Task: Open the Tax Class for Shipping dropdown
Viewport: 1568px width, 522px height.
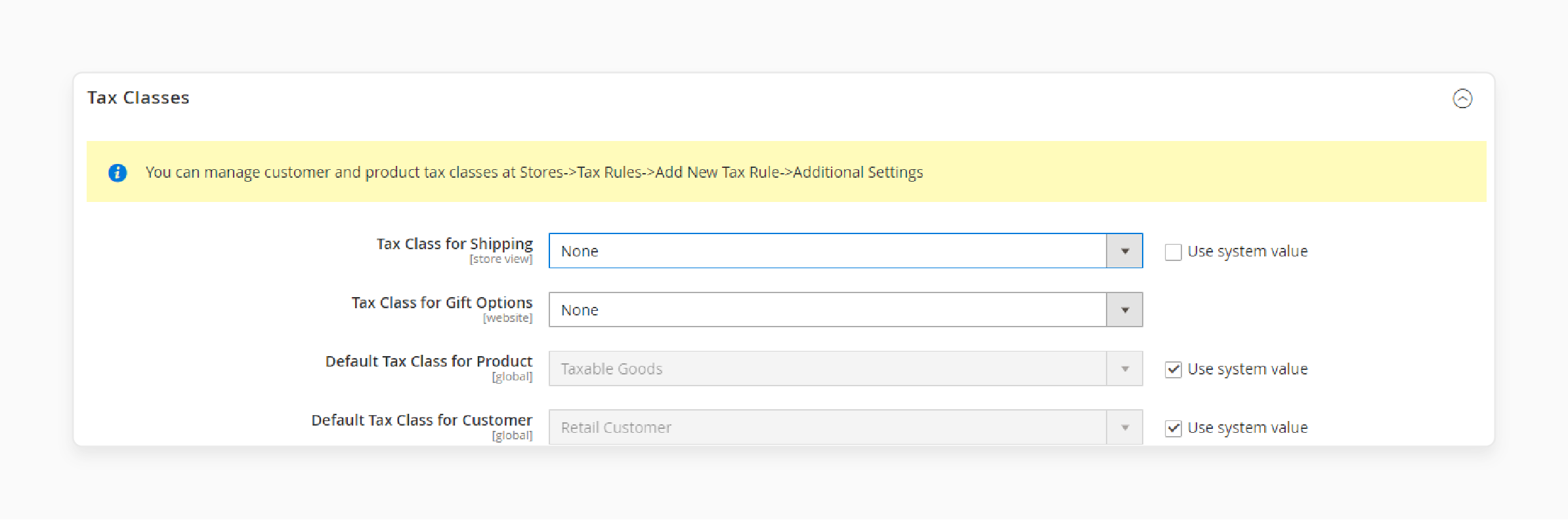Action: [845, 251]
